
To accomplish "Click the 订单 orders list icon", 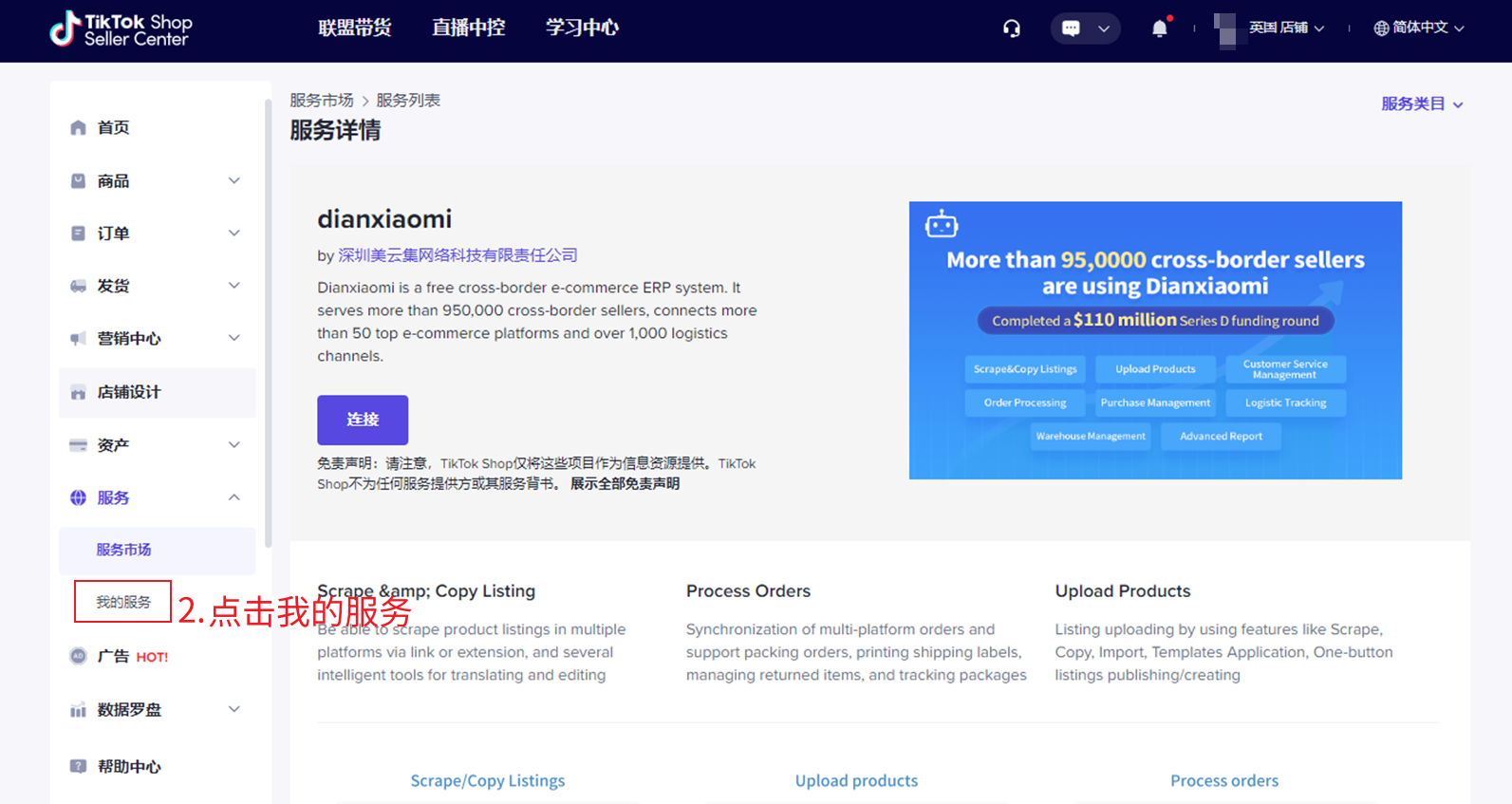I will pyautogui.click(x=78, y=233).
